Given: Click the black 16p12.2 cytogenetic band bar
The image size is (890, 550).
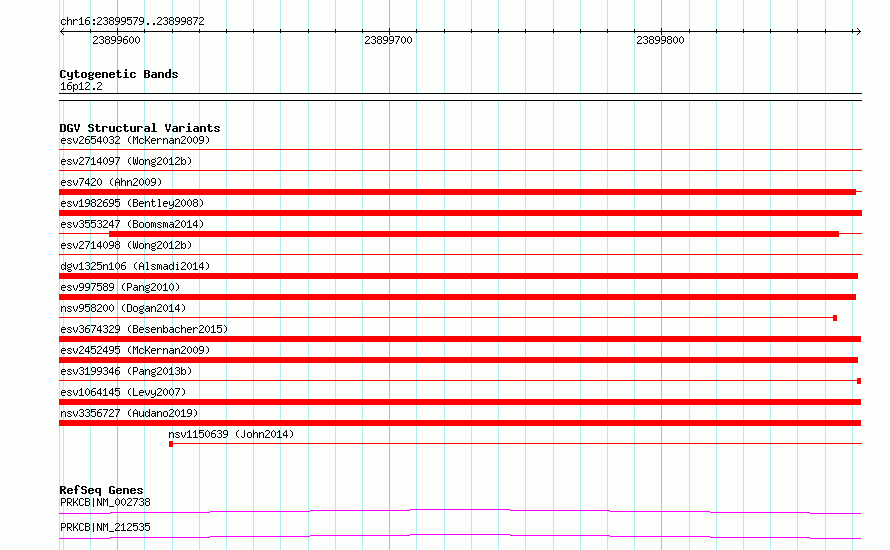Looking at the screenshot, I should pos(460,97).
